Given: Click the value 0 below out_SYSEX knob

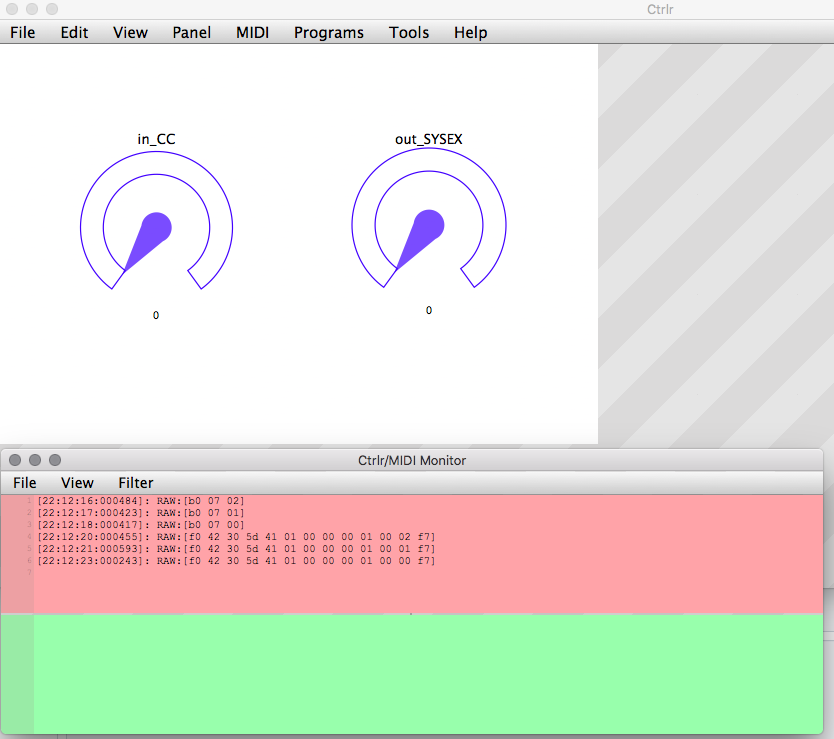Looking at the screenshot, I should pyautogui.click(x=429, y=310).
